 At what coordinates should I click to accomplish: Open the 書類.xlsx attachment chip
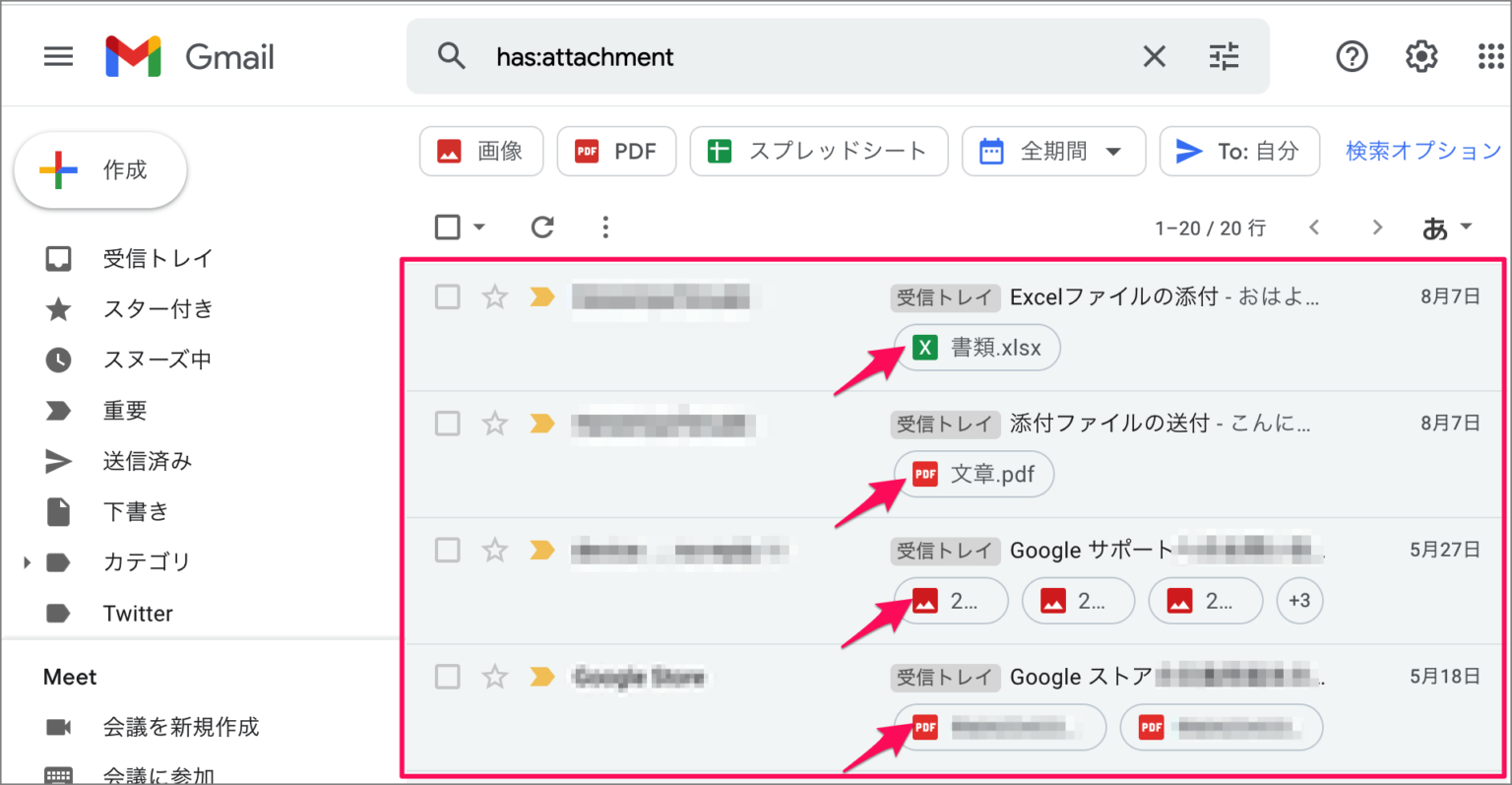(x=976, y=348)
